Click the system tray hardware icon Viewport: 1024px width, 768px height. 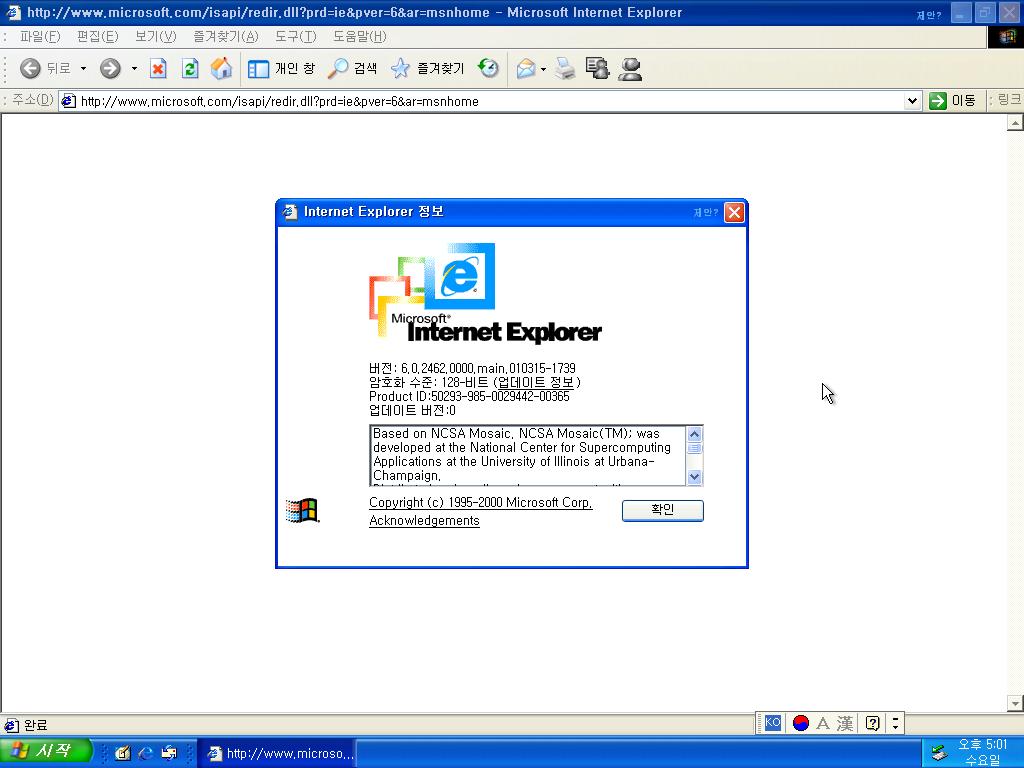[x=939, y=753]
